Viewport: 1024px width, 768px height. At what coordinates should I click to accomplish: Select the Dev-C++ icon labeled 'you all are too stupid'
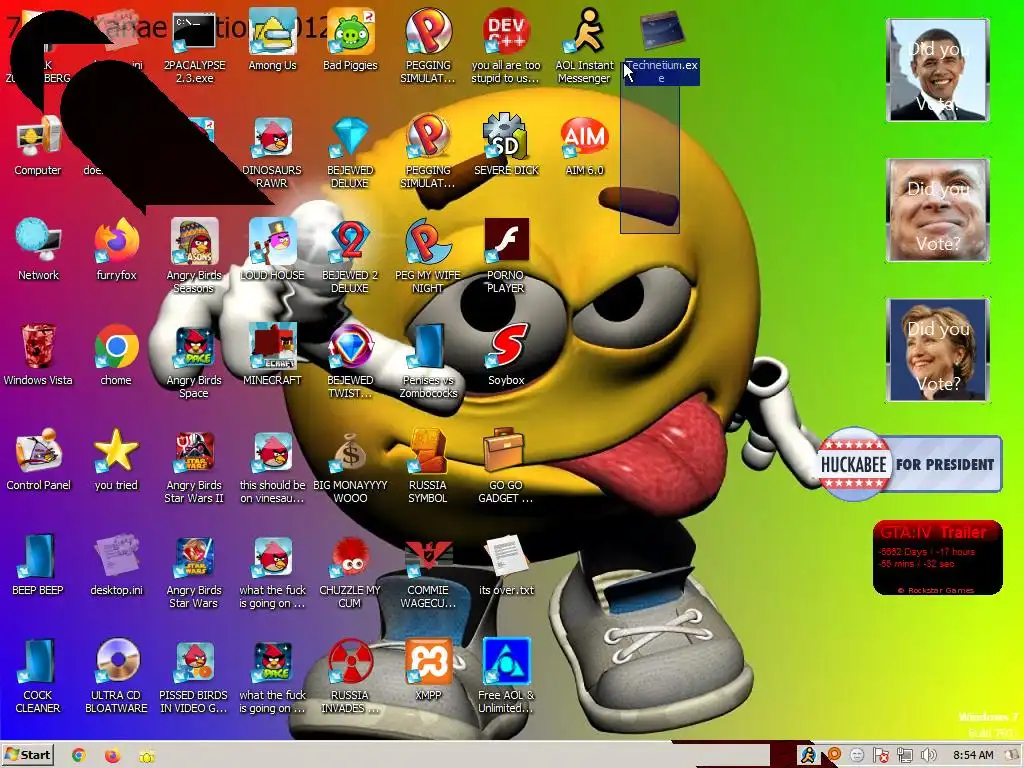pos(506,47)
